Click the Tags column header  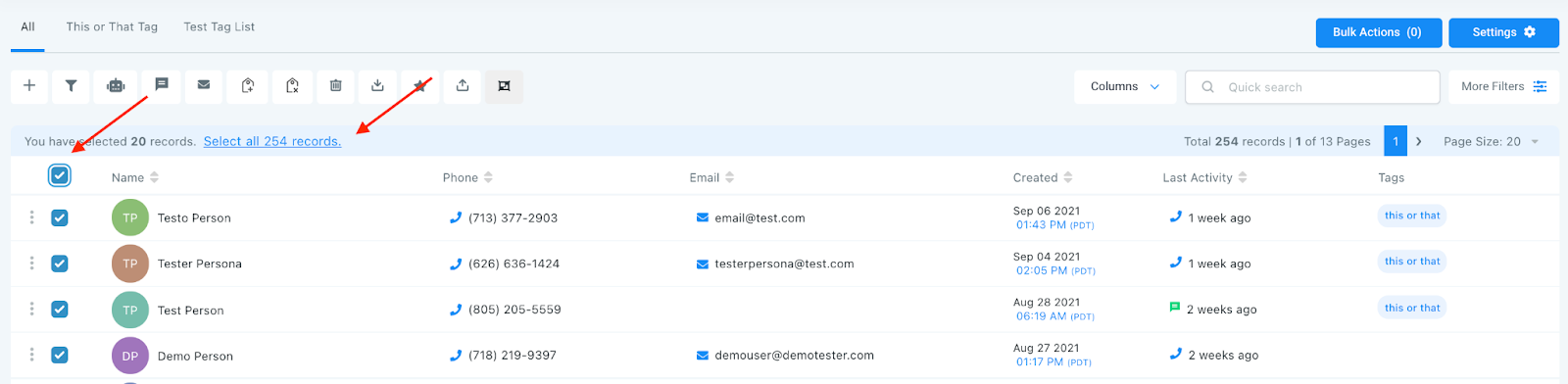[x=1391, y=177]
